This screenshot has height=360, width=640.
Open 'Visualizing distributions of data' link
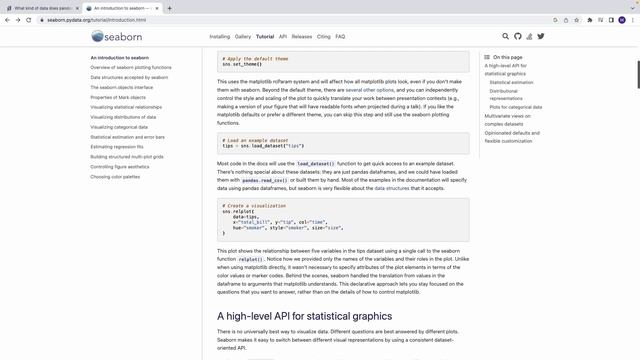point(123,117)
